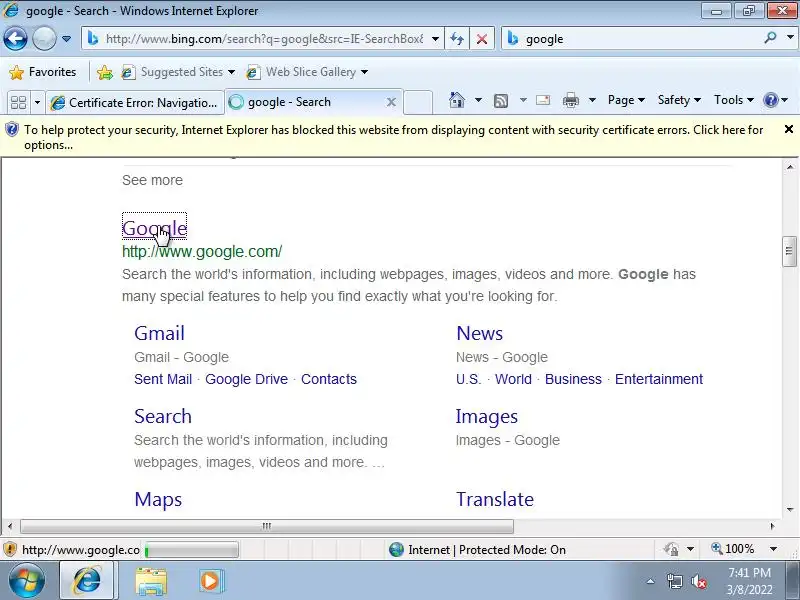Click the Read Mail icon
This screenshot has height=600, width=800.
click(543, 100)
